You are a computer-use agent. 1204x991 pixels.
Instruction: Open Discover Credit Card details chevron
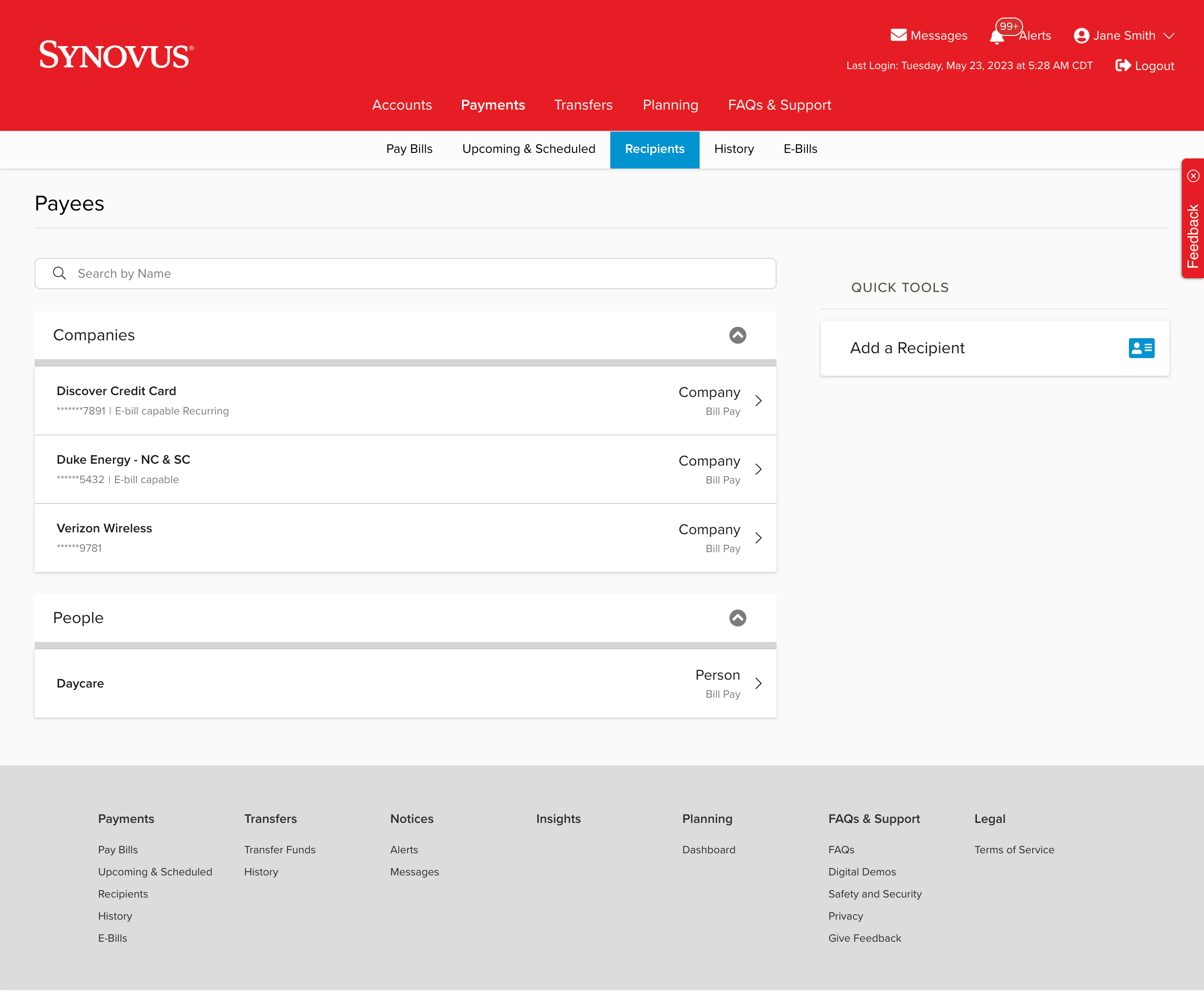758,401
